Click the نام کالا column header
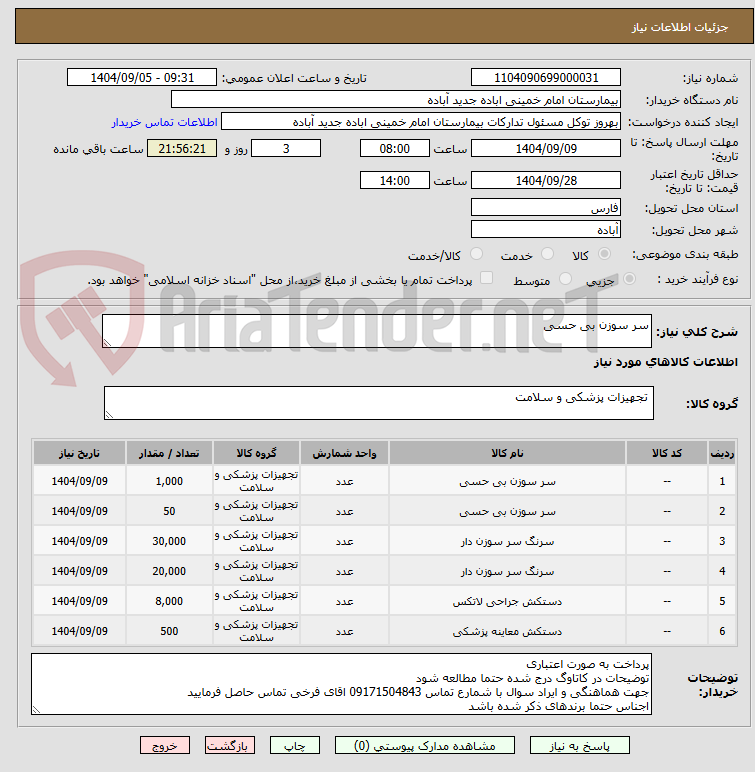Image resolution: width=755 pixels, height=772 pixels. 507,453
